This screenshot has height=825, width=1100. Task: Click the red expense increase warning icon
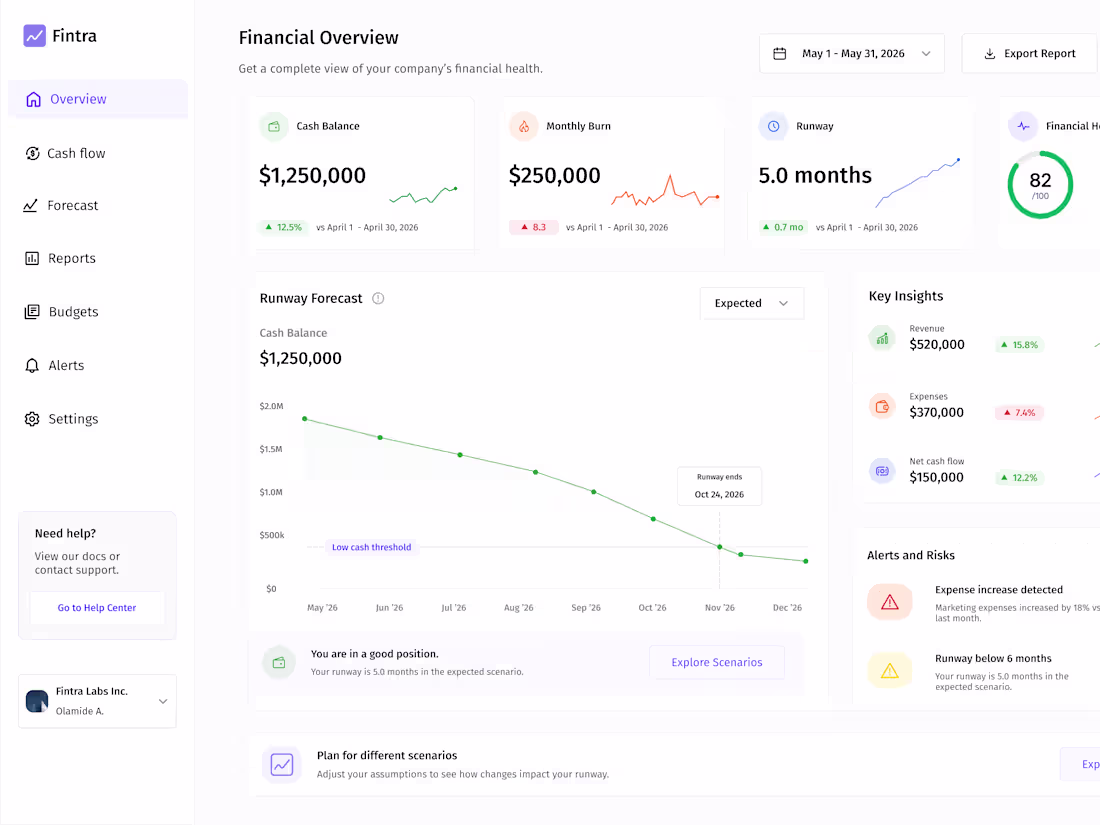[890, 602]
